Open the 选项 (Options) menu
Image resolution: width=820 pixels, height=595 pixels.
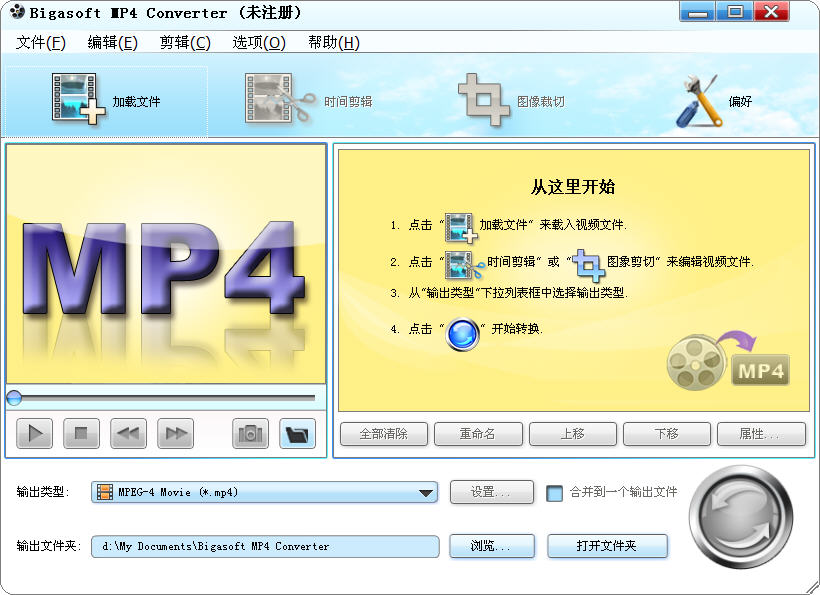[x=258, y=43]
